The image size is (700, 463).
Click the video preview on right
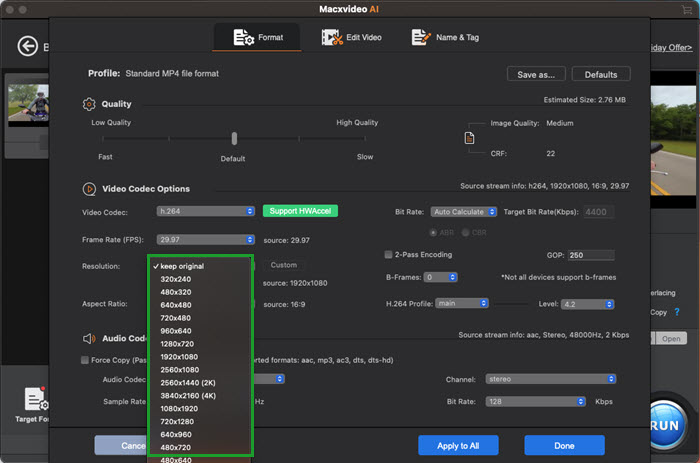(x=673, y=141)
